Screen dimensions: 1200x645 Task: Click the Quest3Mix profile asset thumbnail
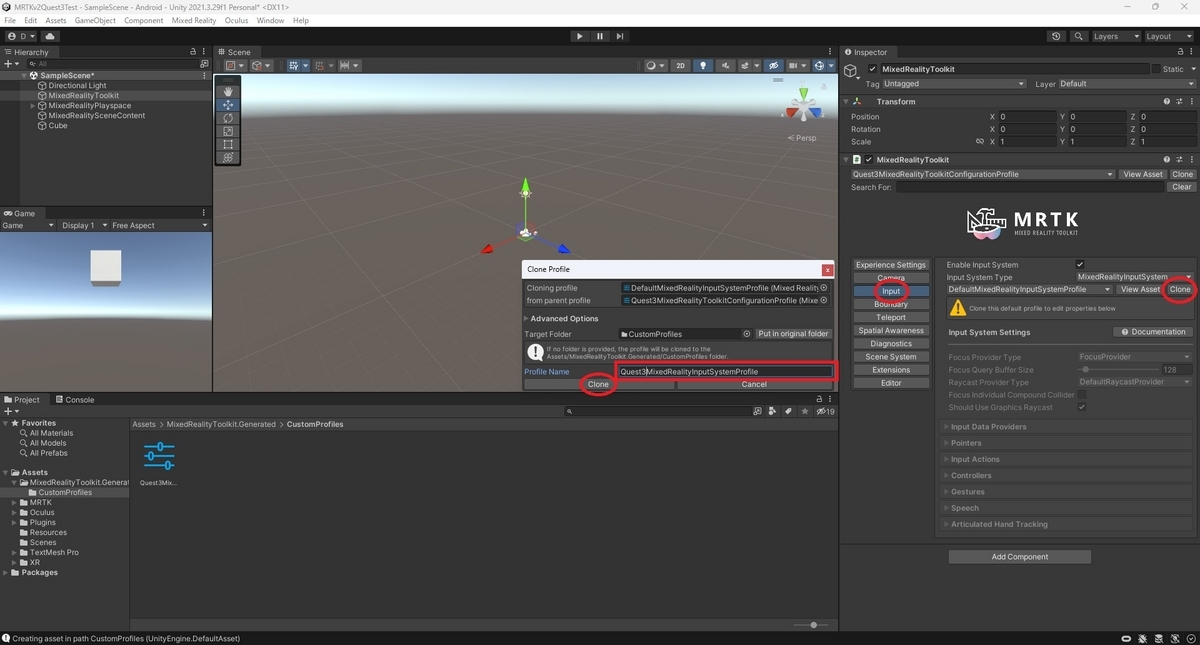(x=159, y=456)
